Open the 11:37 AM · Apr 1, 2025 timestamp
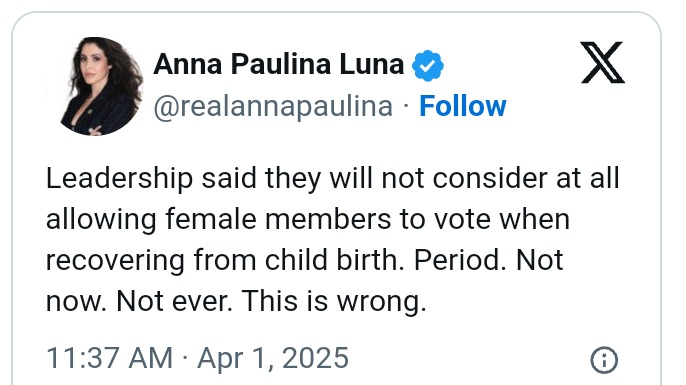Image resolution: width=686 pixels, height=385 pixels. (197, 358)
